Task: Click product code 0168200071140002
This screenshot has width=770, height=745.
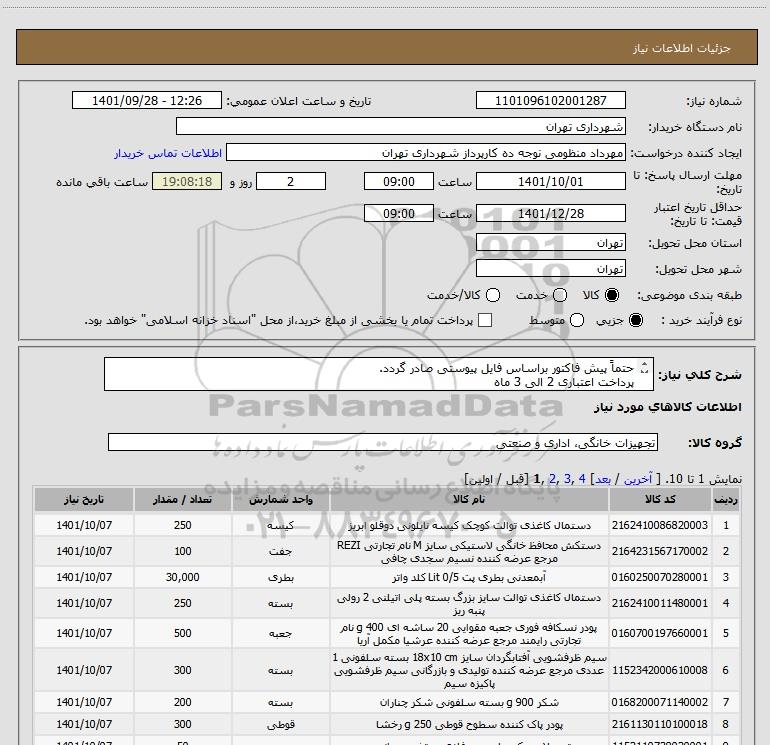Action: [x=660, y=702]
